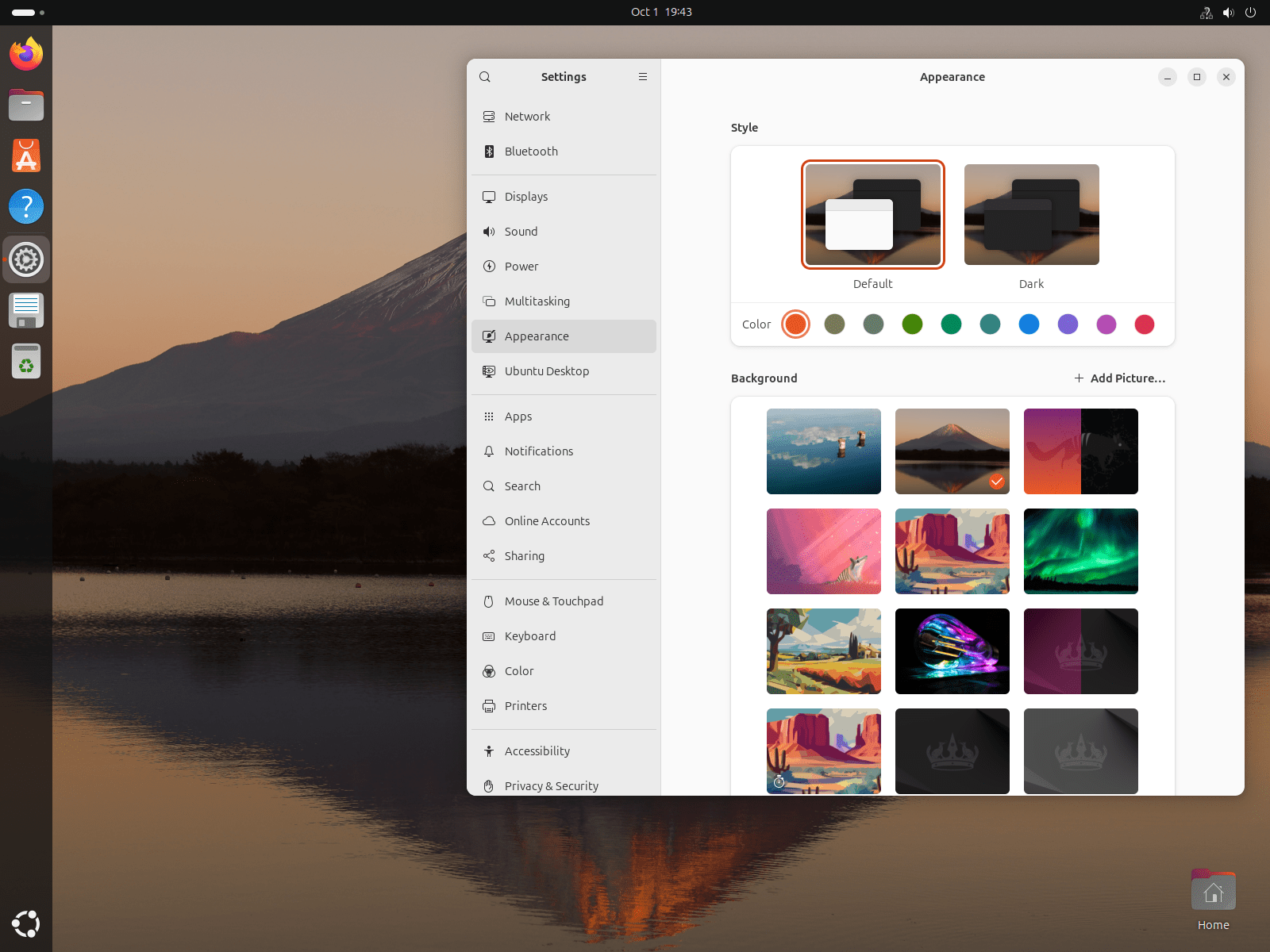Select the Default style option
The width and height of the screenshot is (1270, 952).
coord(872,215)
